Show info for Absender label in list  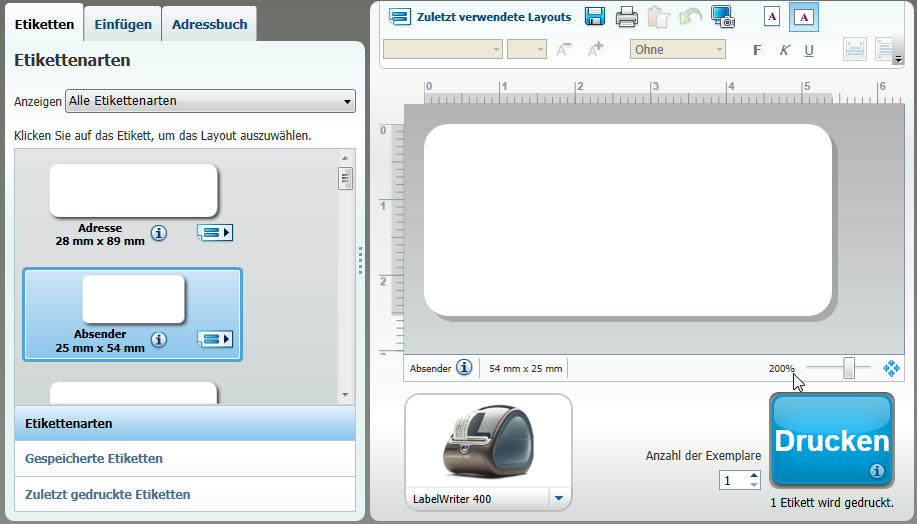[x=158, y=339]
